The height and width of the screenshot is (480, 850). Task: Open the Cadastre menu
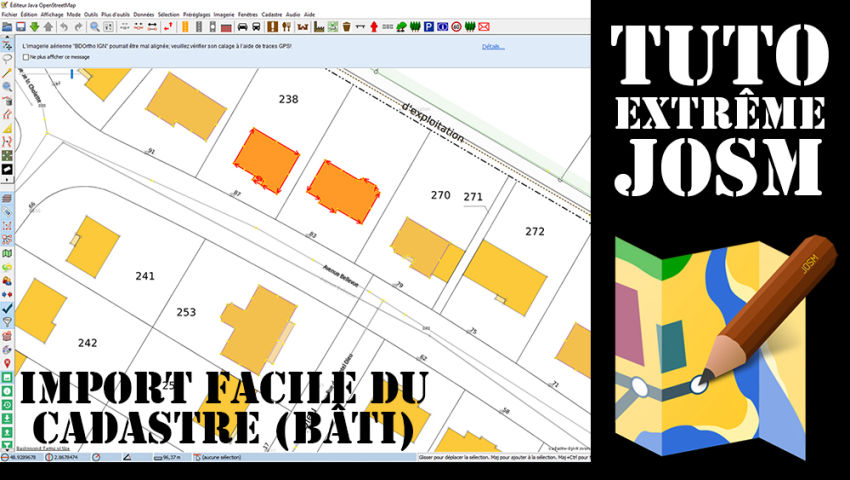pos(272,15)
